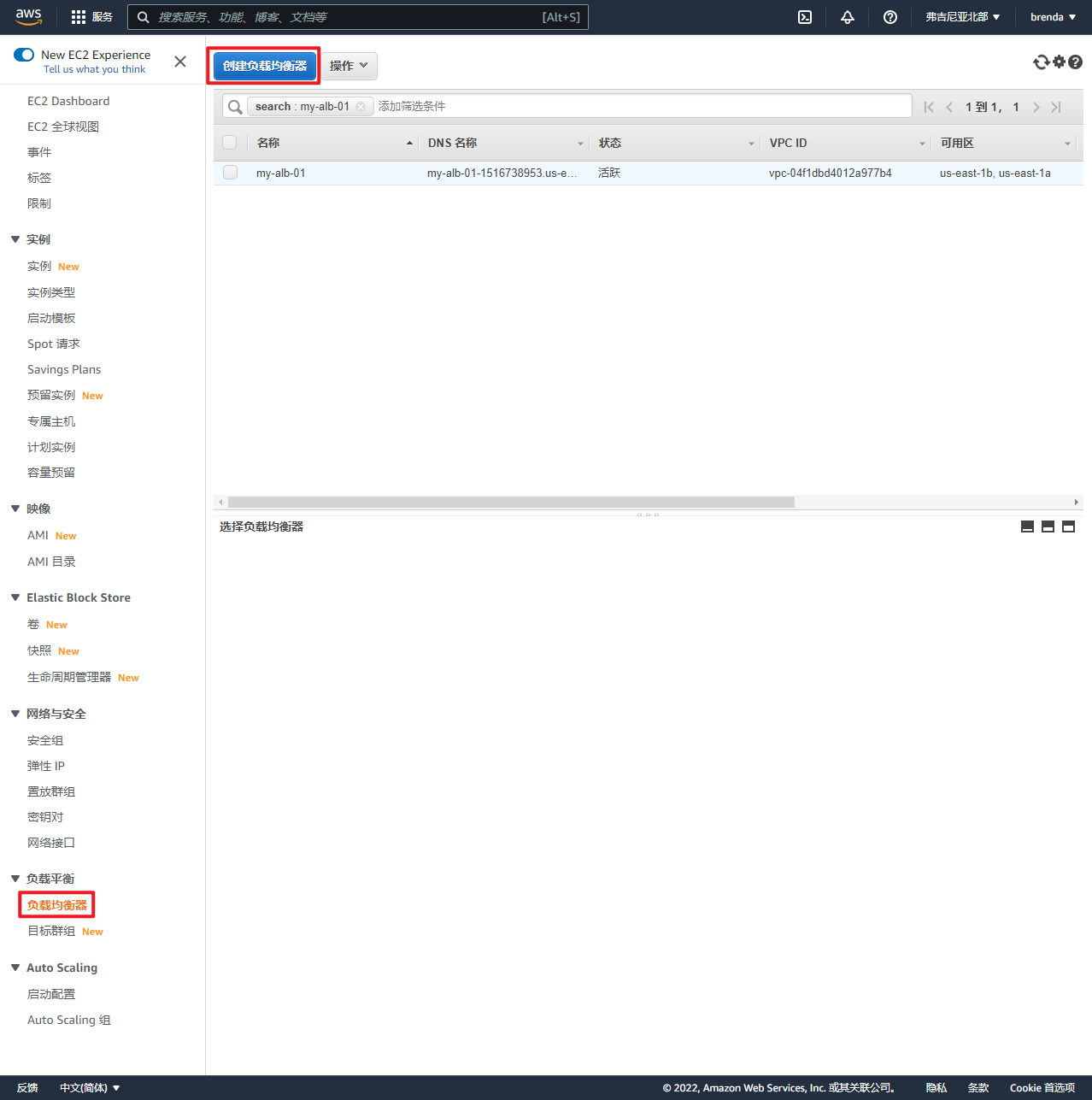
Task: Close the New EC2 Experience banner
Action: pos(180,62)
